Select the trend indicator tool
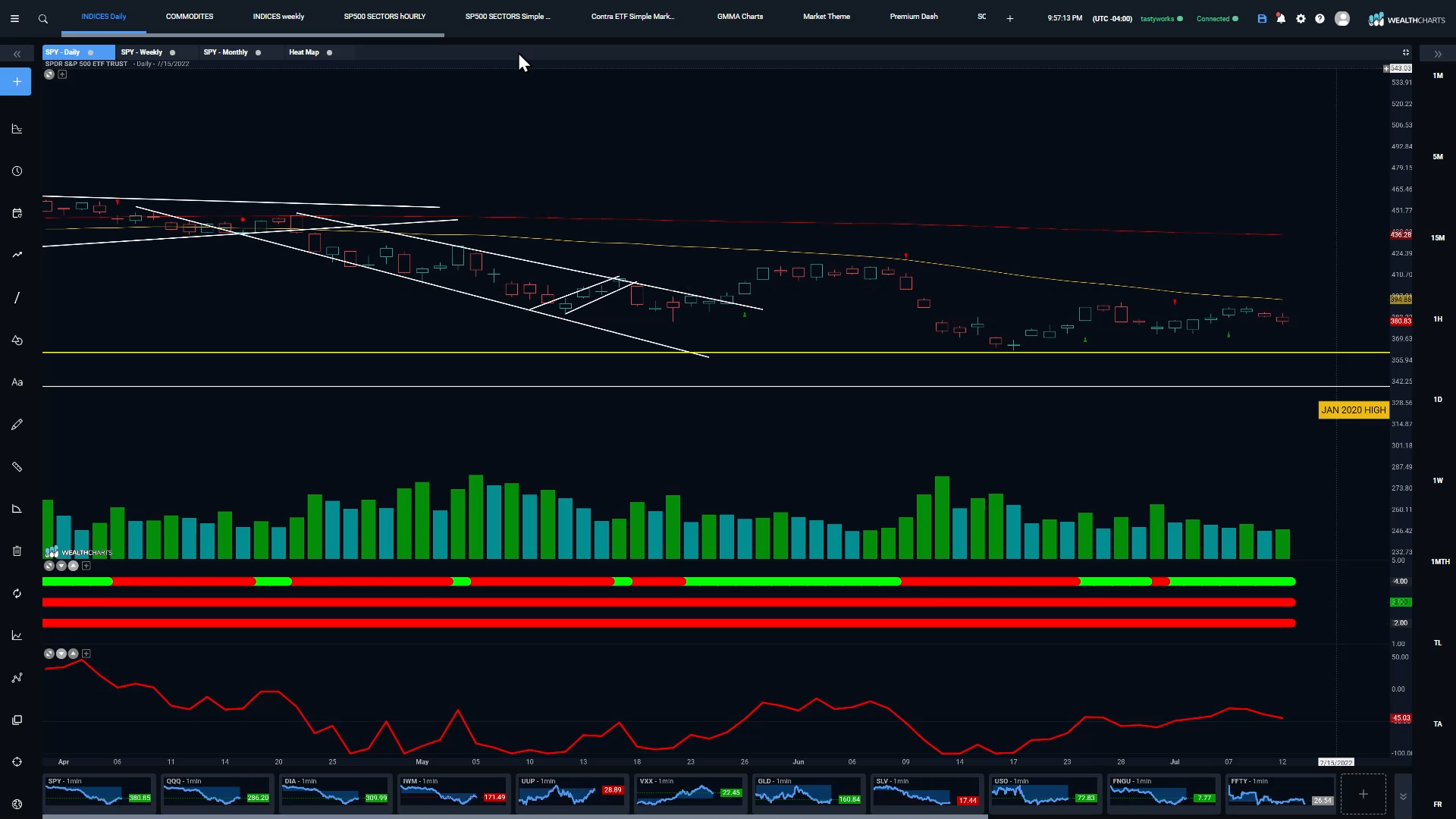Viewport: 1456px width, 819px height. [x=17, y=255]
